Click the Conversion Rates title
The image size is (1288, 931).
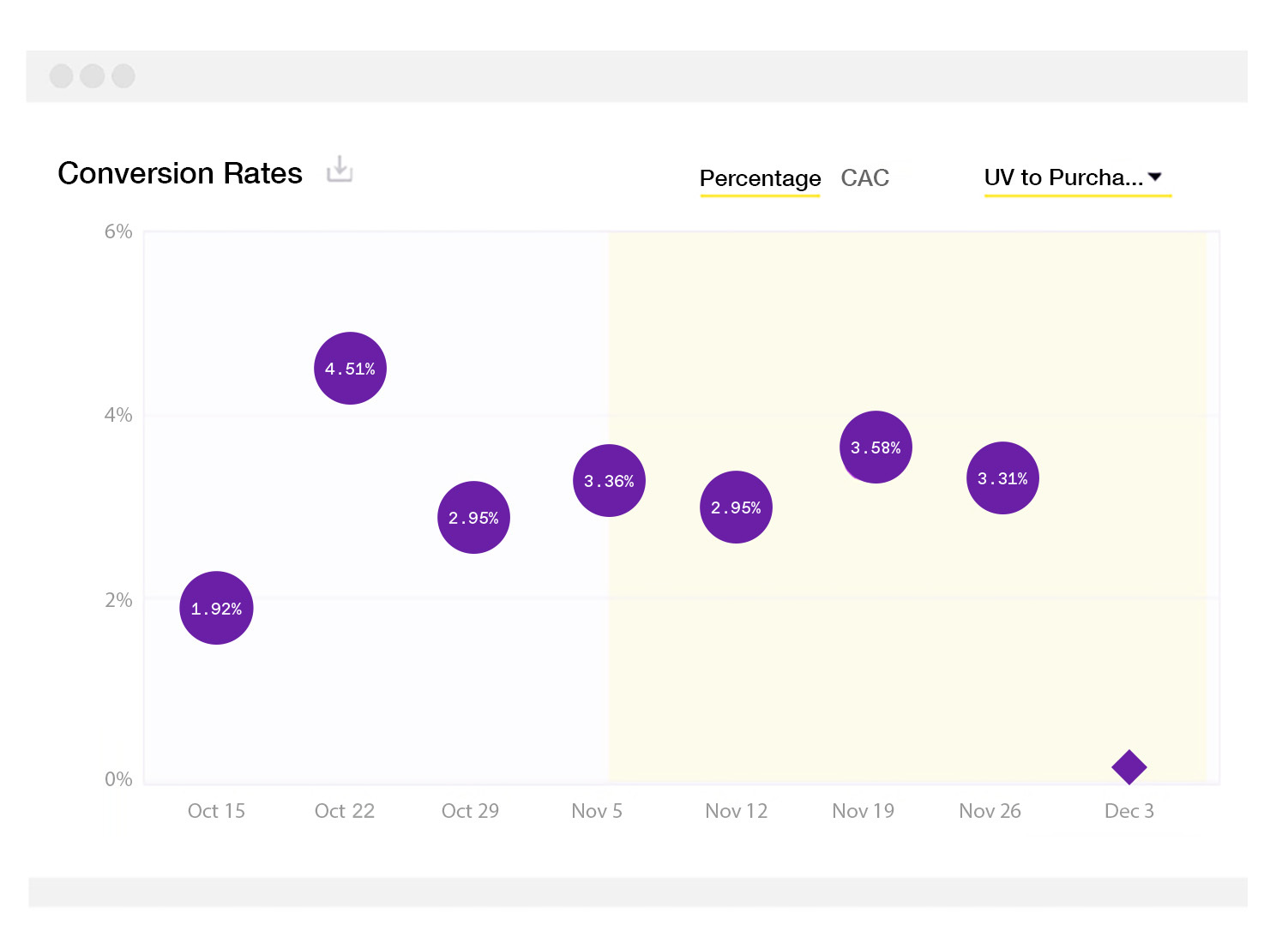[x=180, y=173]
